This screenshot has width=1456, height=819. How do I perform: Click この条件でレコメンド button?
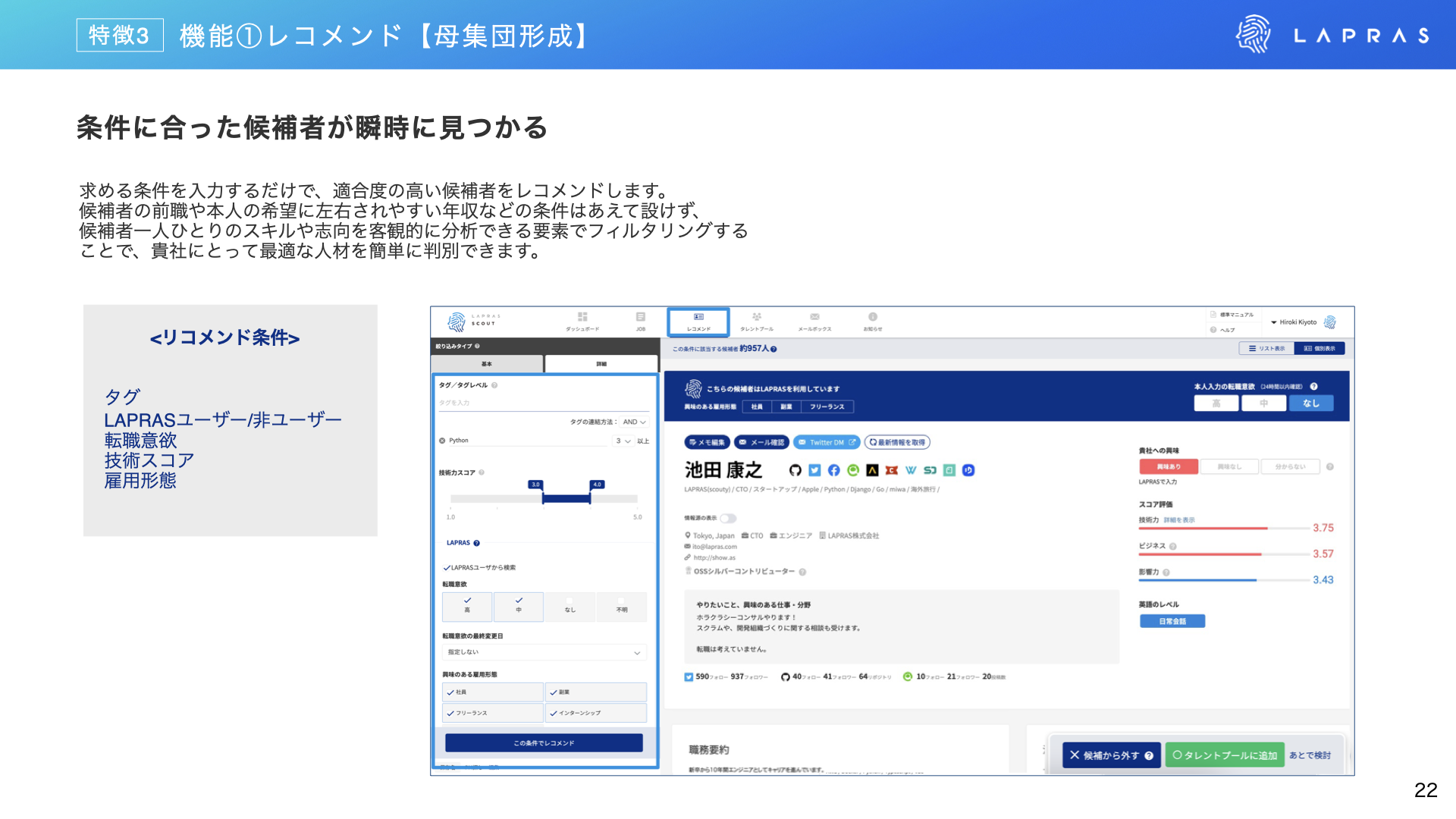tap(544, 743)
